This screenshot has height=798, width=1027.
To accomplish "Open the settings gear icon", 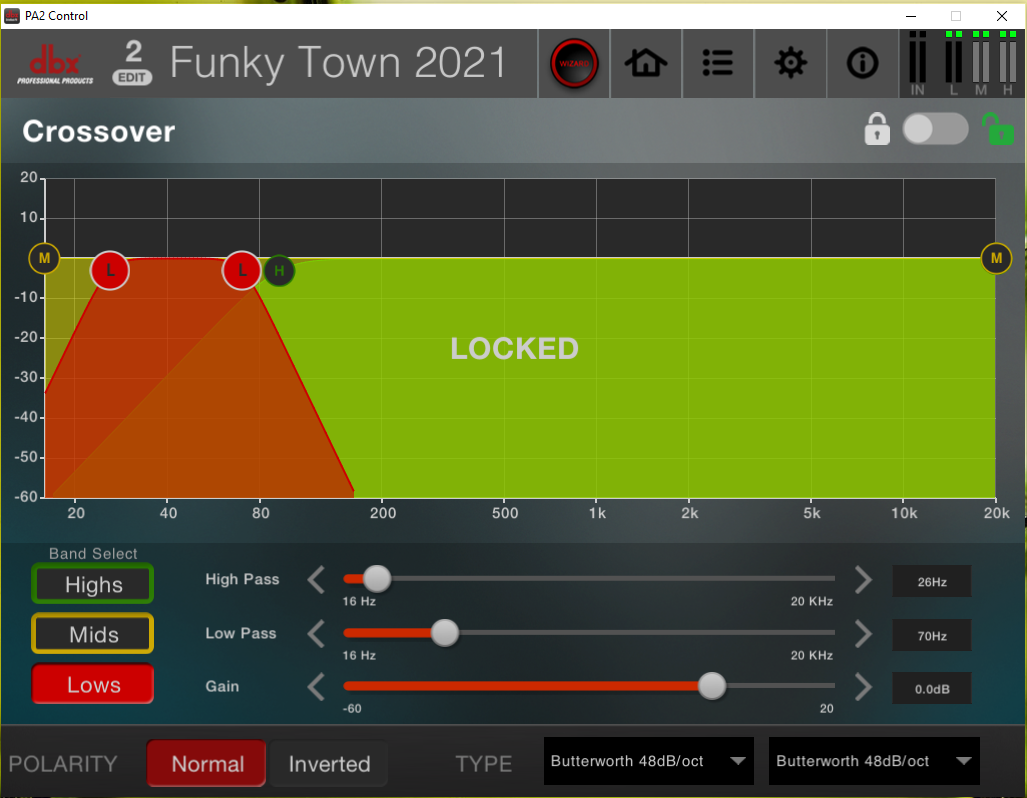I will [x=790, y=64].
